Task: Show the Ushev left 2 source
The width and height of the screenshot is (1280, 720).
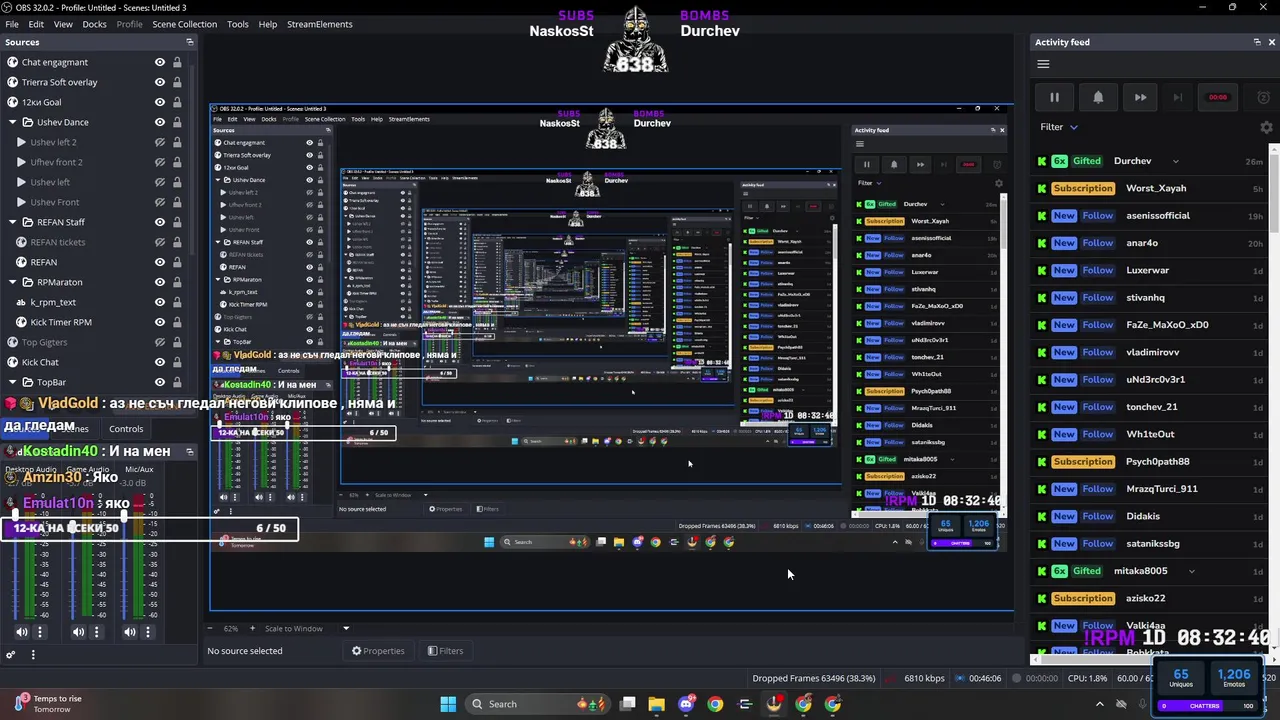Action: 159,142
